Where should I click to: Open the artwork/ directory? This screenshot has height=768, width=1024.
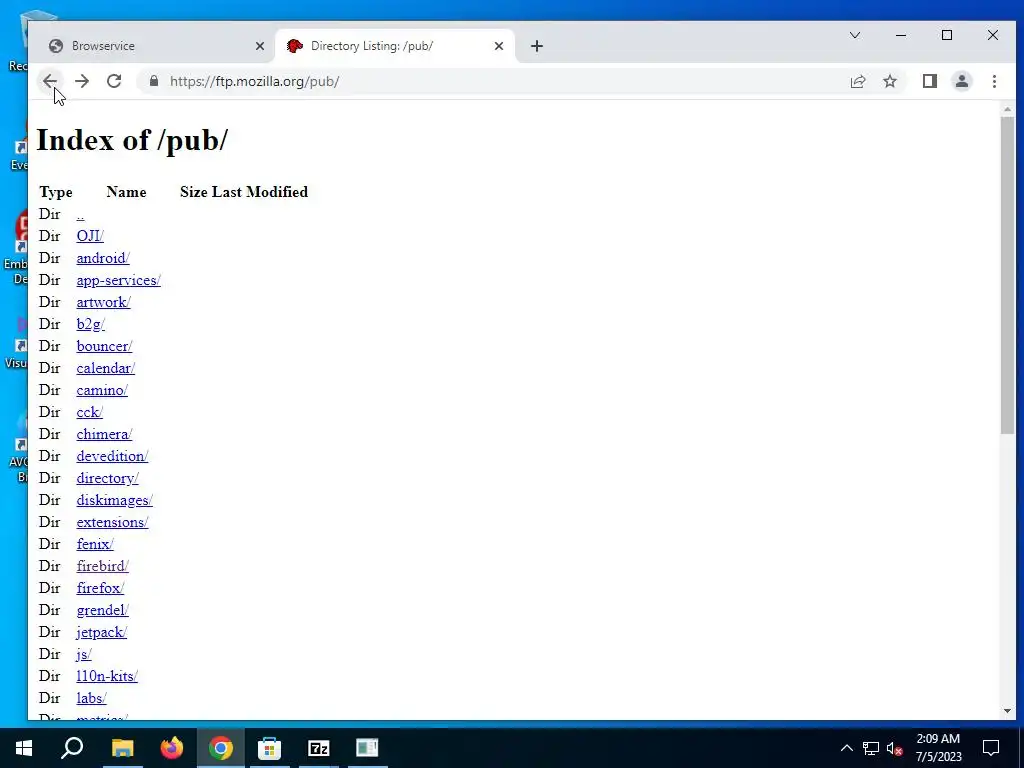tap(104, 302)
